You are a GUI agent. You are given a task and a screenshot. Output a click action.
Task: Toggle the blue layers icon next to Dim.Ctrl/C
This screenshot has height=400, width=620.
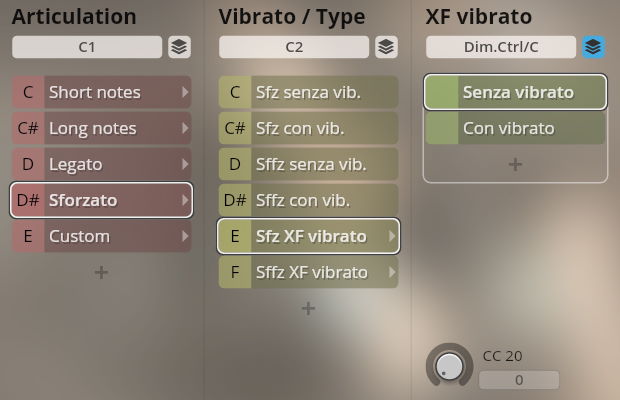click(594, 47)
